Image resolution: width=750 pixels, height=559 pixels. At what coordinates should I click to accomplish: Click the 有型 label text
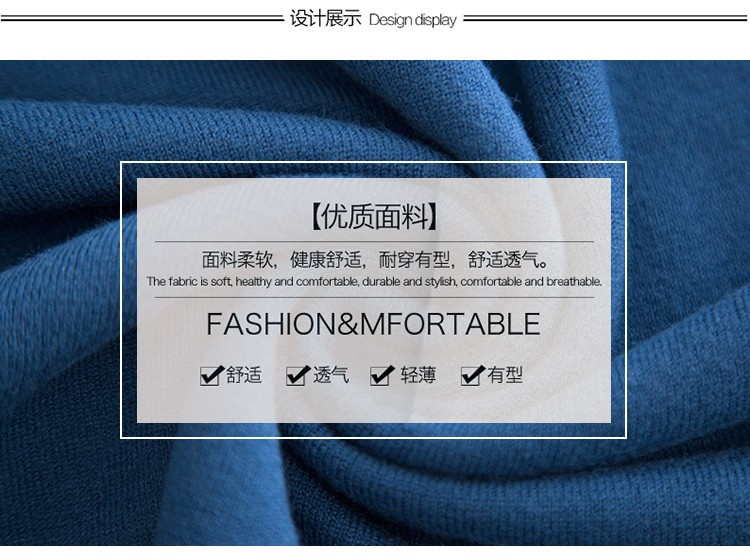[505, 375]
